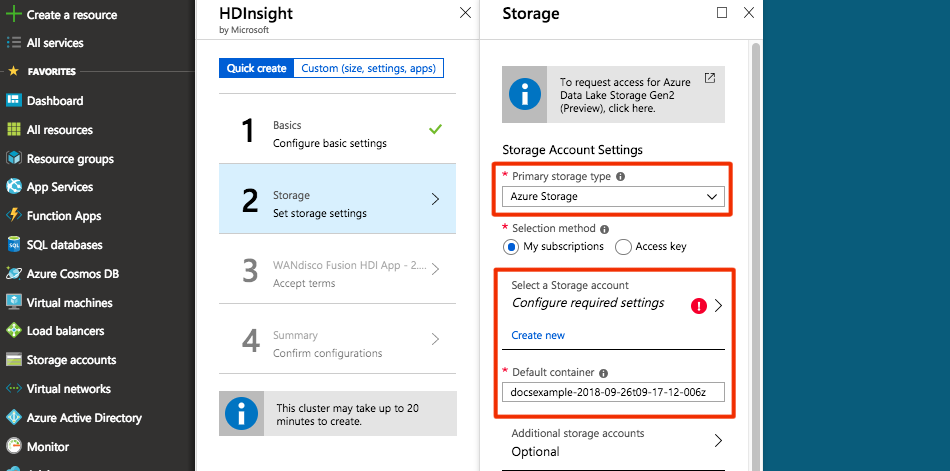Click the Function Apps lightning icon
The image size is (950, 471).
(13, 216)
